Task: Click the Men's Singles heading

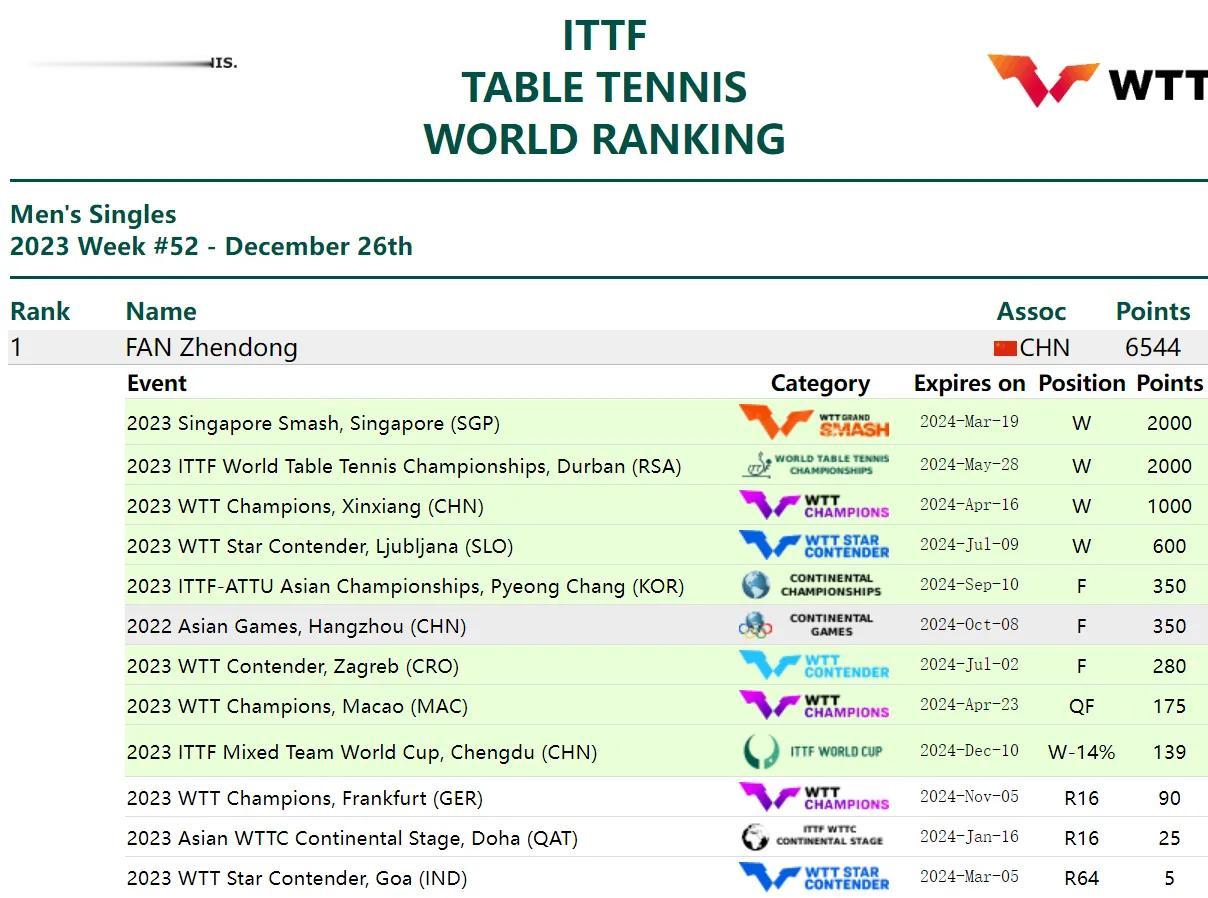Action: pos(93,214)
